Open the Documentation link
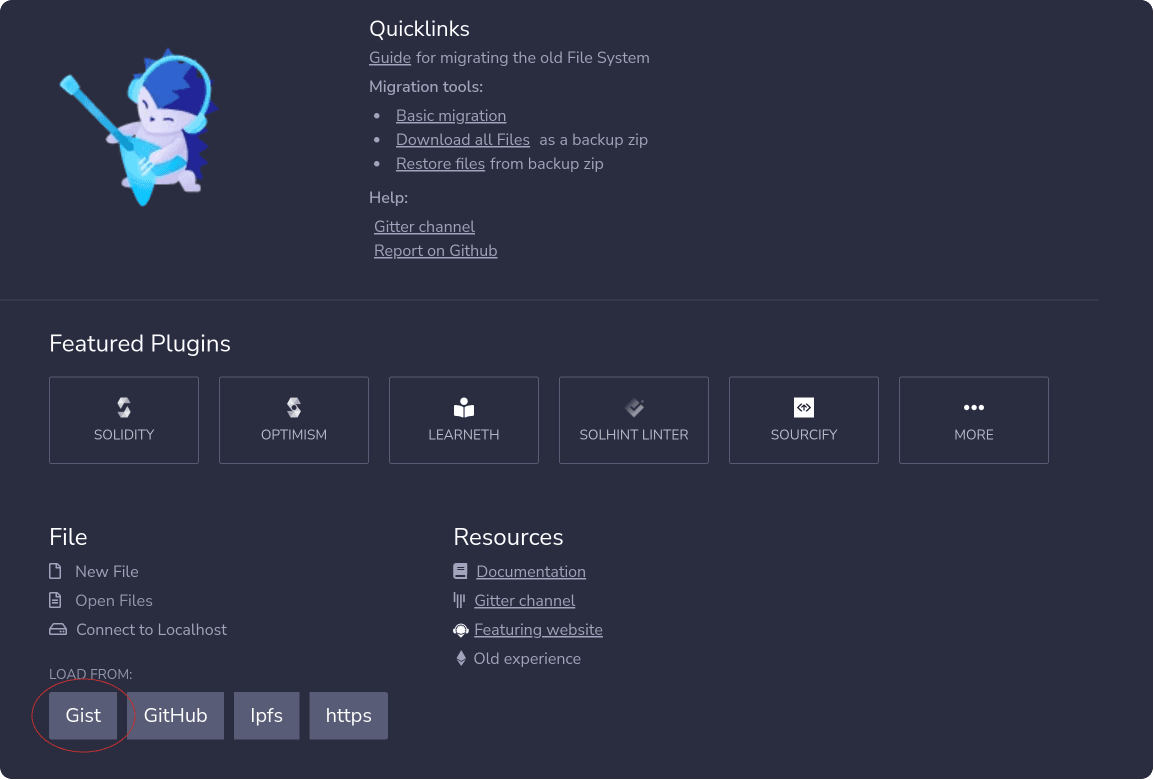Image resolution: width=1154 pixels, height=780 pixels. pyautogui.click(x=531, y=572)
